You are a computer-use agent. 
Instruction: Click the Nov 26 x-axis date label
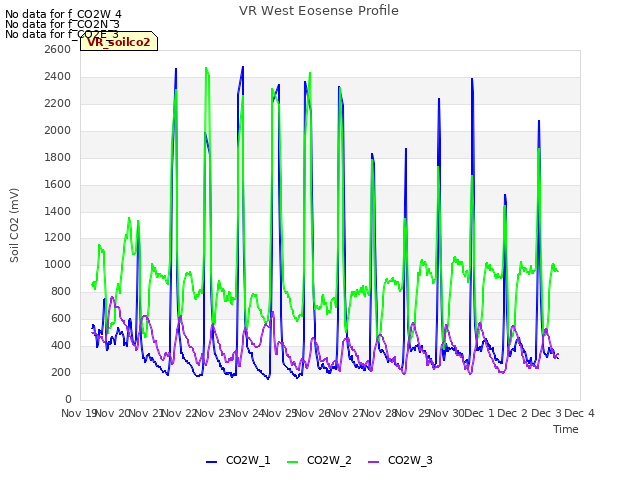click(x=312, y=413)
